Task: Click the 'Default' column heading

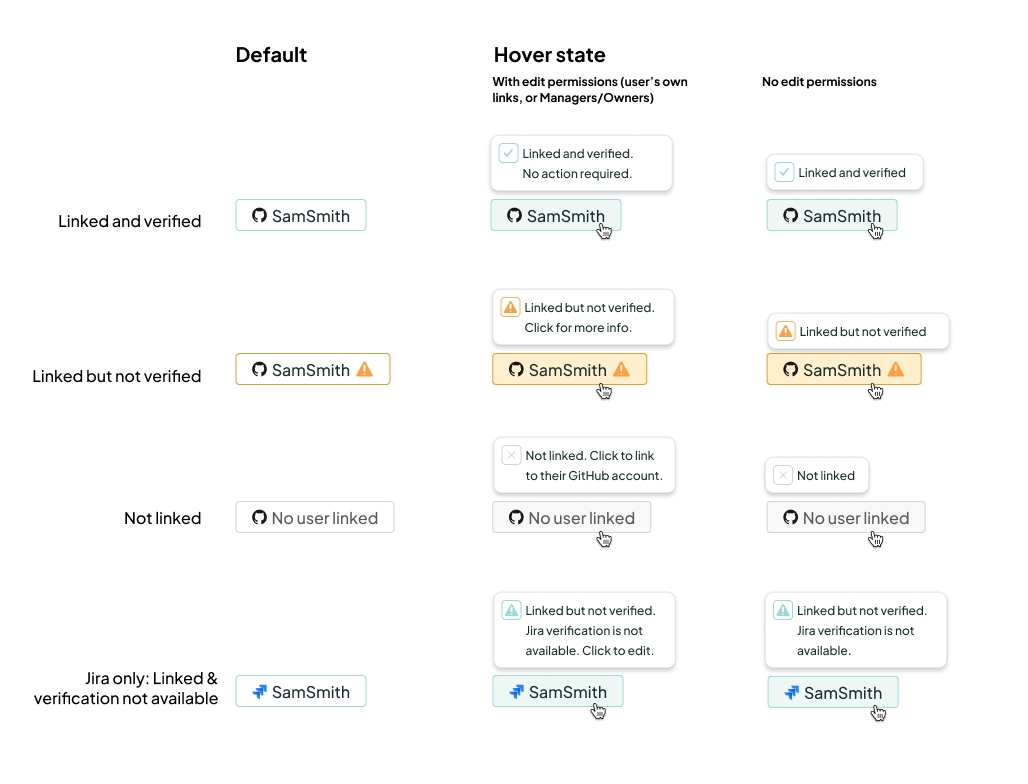Action: 271,55
